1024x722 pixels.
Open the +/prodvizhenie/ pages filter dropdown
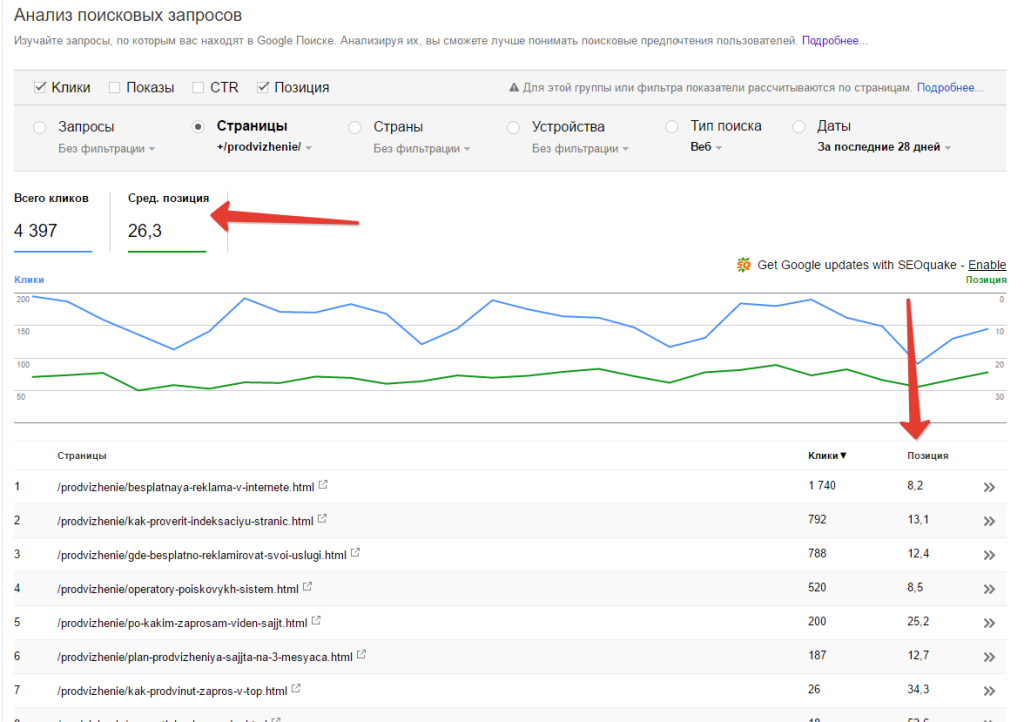tap(264, 147)
